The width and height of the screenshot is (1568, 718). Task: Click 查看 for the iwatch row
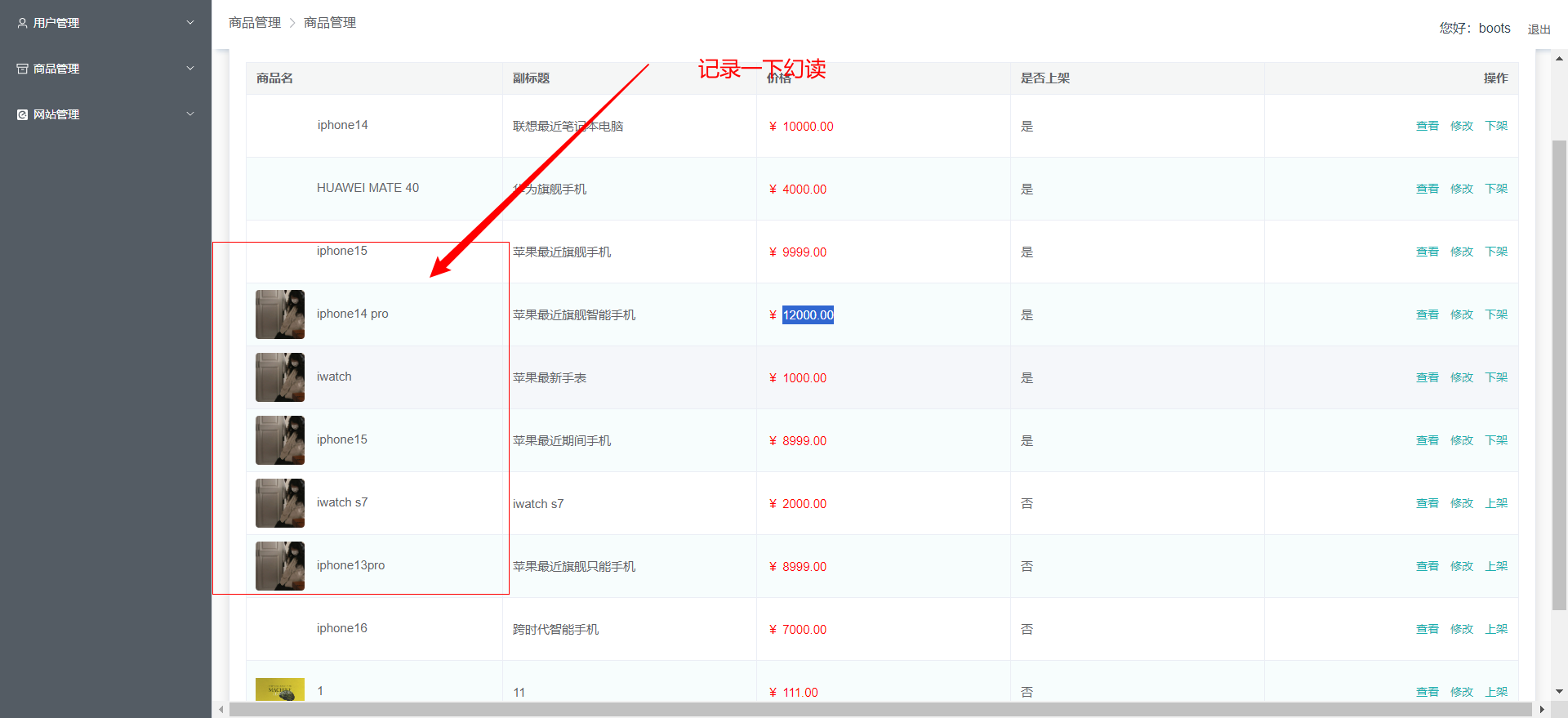coord(1427,377)
